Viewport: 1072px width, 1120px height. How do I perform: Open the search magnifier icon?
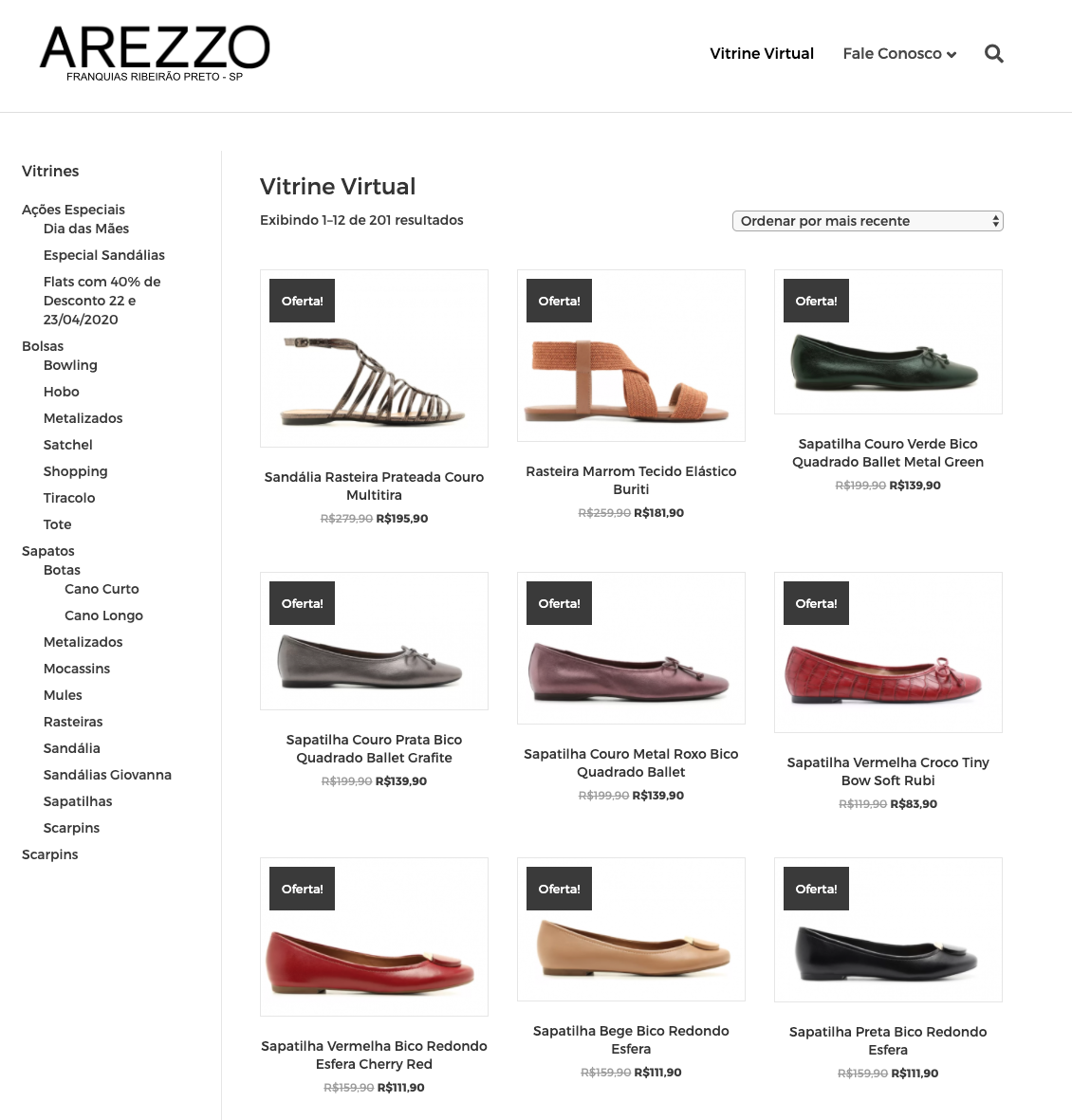coord(993,53)
